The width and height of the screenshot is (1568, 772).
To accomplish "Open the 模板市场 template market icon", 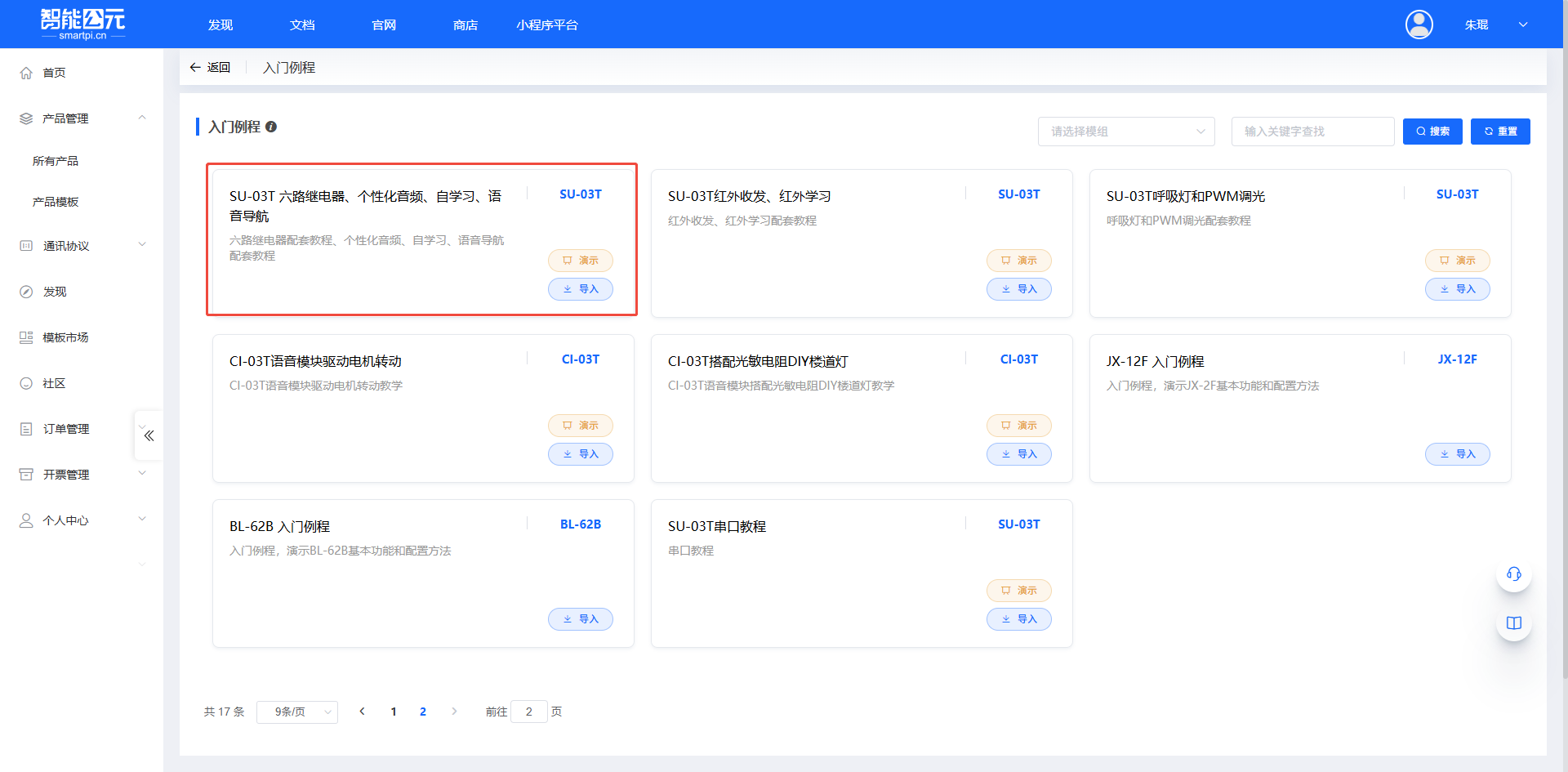I will pos(25,337).
